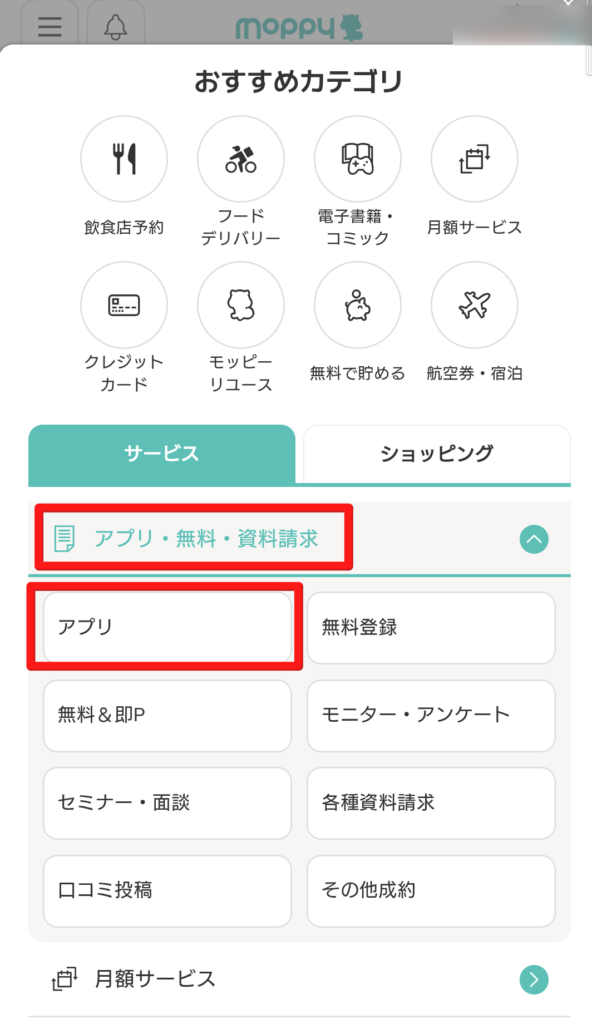The height and width of the screenshot is (1024, 592).
Task: Select the モニター・アンケート survey option
Action: [431, 715]
